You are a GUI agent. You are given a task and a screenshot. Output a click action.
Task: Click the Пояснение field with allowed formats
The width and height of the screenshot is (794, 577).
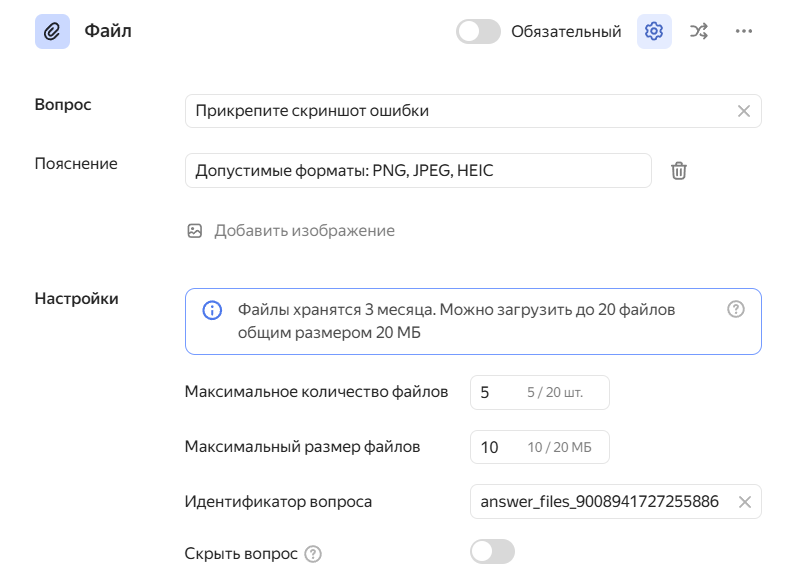click(418, 171)
